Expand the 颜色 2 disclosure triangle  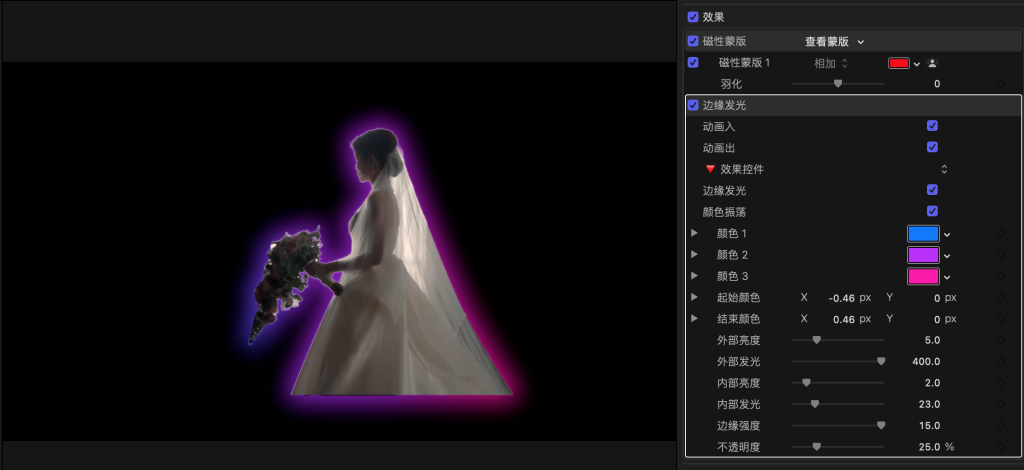694,255
